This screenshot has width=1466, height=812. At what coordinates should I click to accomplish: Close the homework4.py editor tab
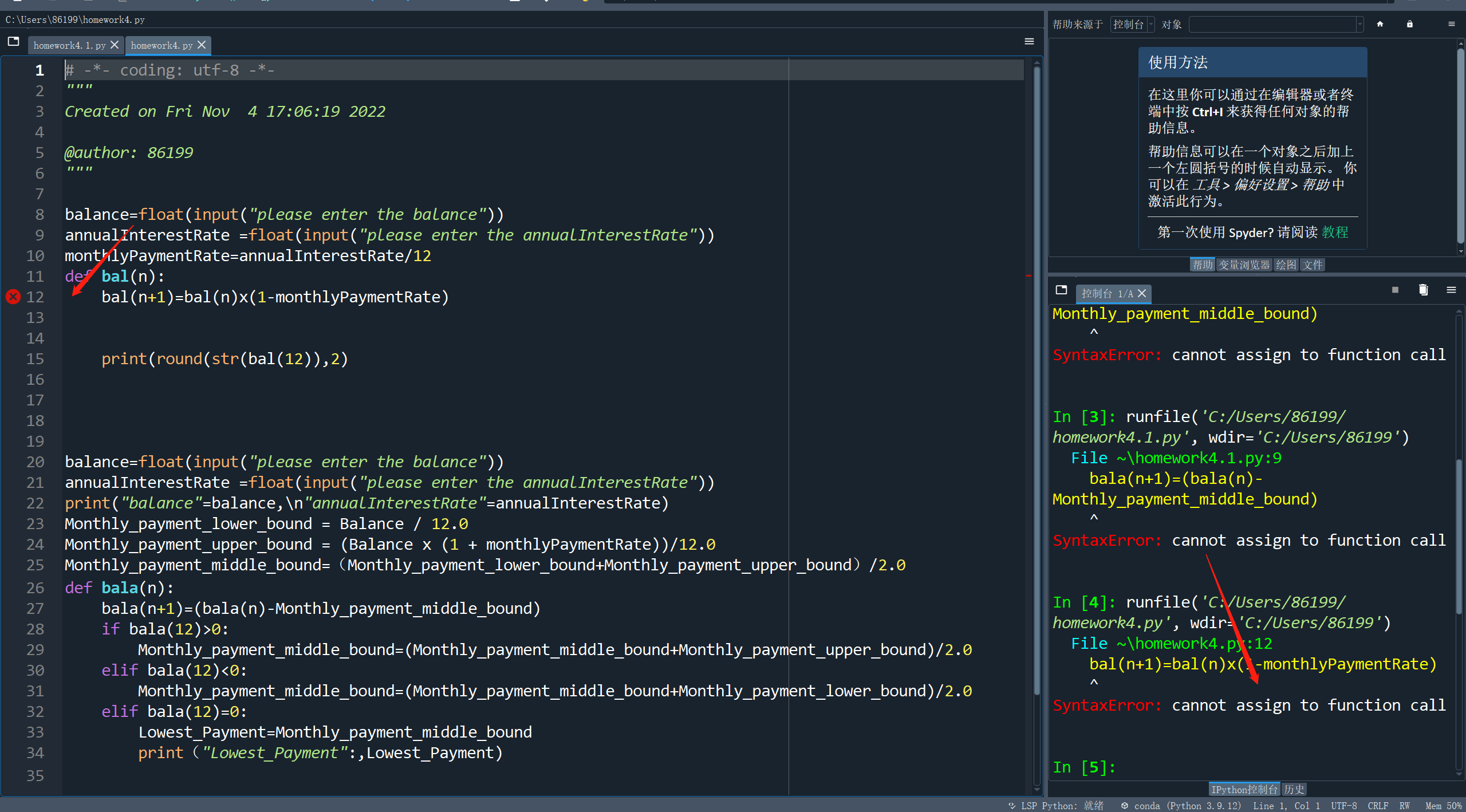tap(202, 45)
